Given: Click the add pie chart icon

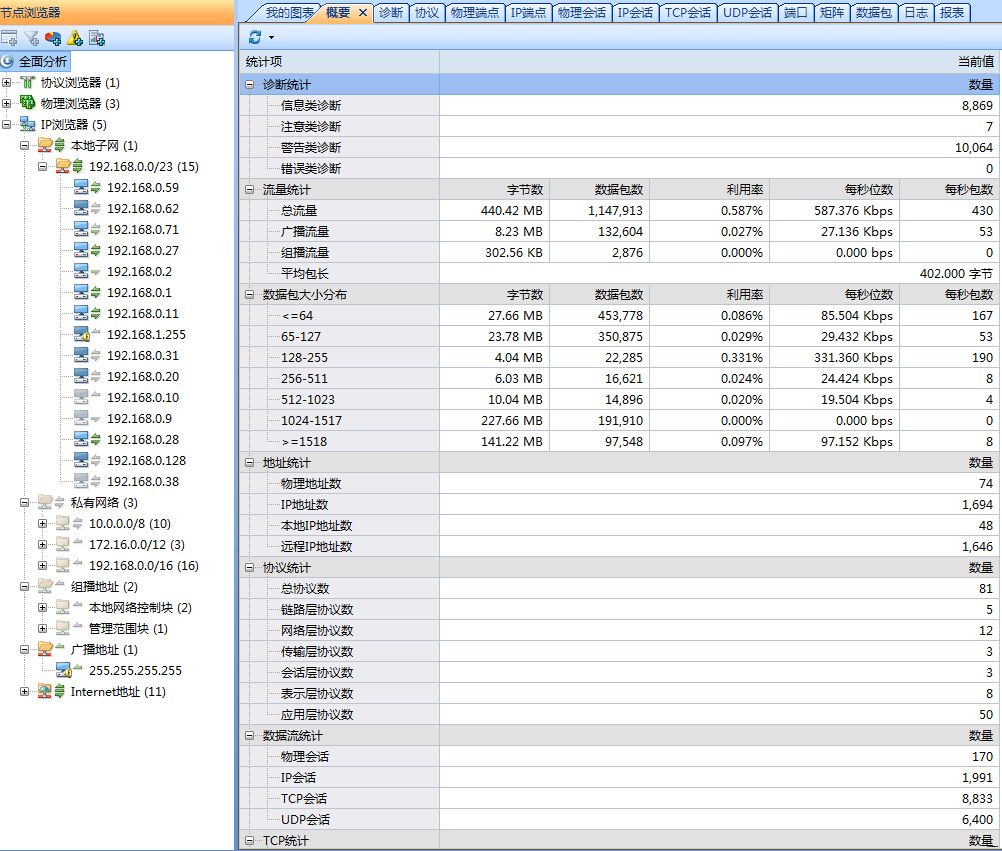Looking at the screenshot, I should click(x=53, y=39).
